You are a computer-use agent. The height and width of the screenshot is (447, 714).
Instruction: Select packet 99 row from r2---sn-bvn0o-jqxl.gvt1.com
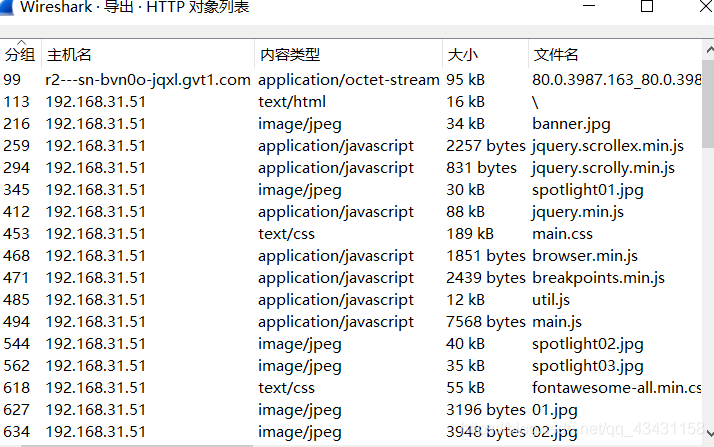[x=351, y=80]
